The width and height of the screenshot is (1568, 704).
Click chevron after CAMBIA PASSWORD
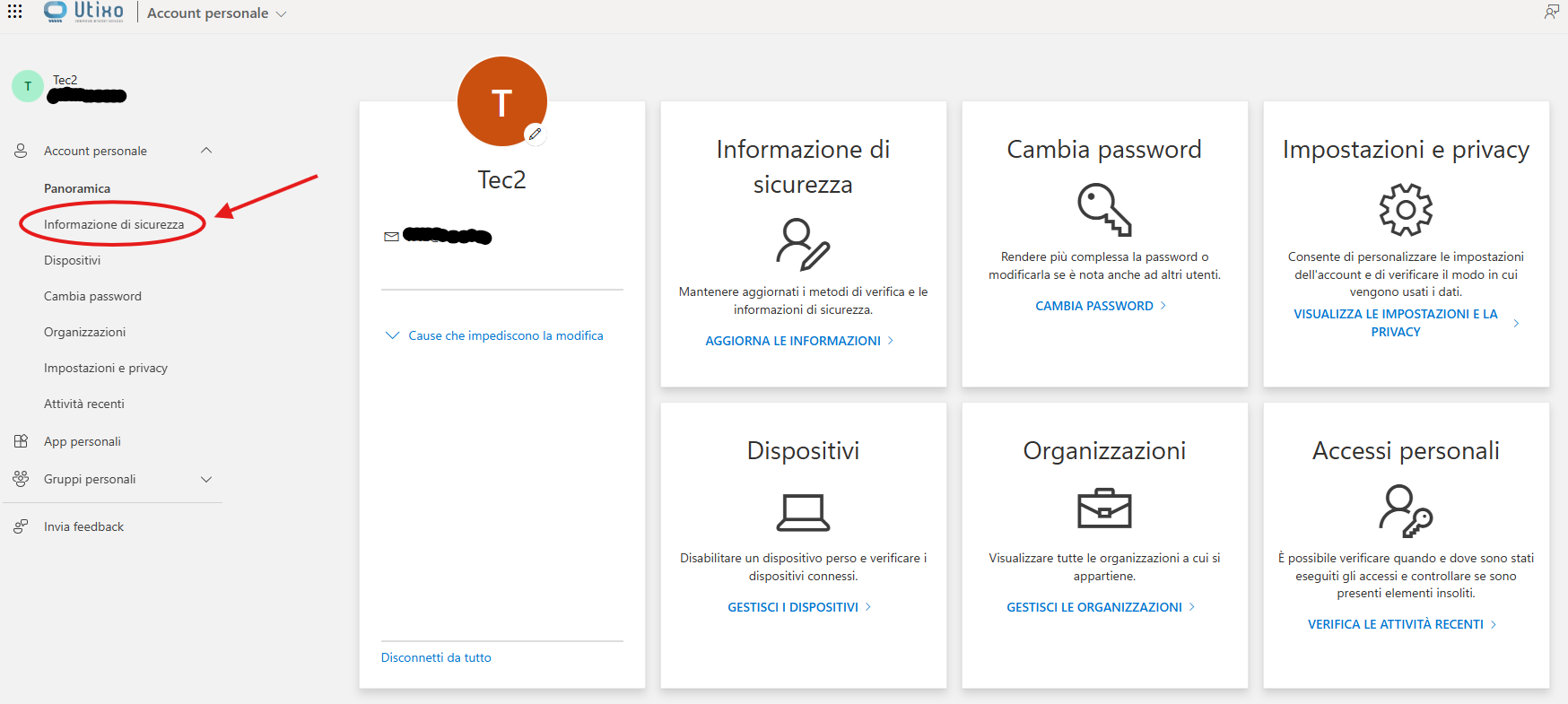coord(1163,306)
